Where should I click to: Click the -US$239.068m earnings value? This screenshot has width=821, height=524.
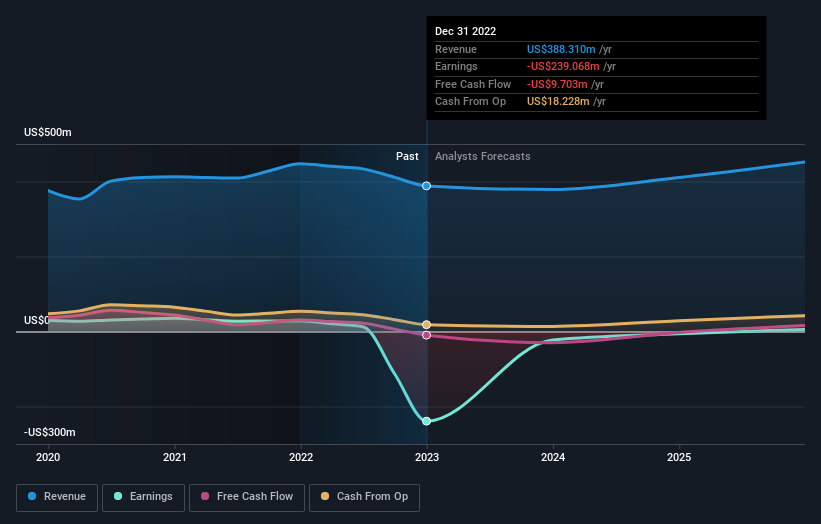point(563,66)
